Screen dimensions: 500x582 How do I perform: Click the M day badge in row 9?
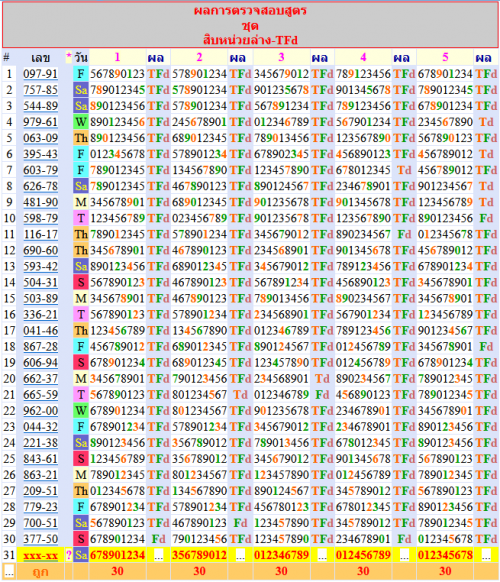[x=81, y=202]
